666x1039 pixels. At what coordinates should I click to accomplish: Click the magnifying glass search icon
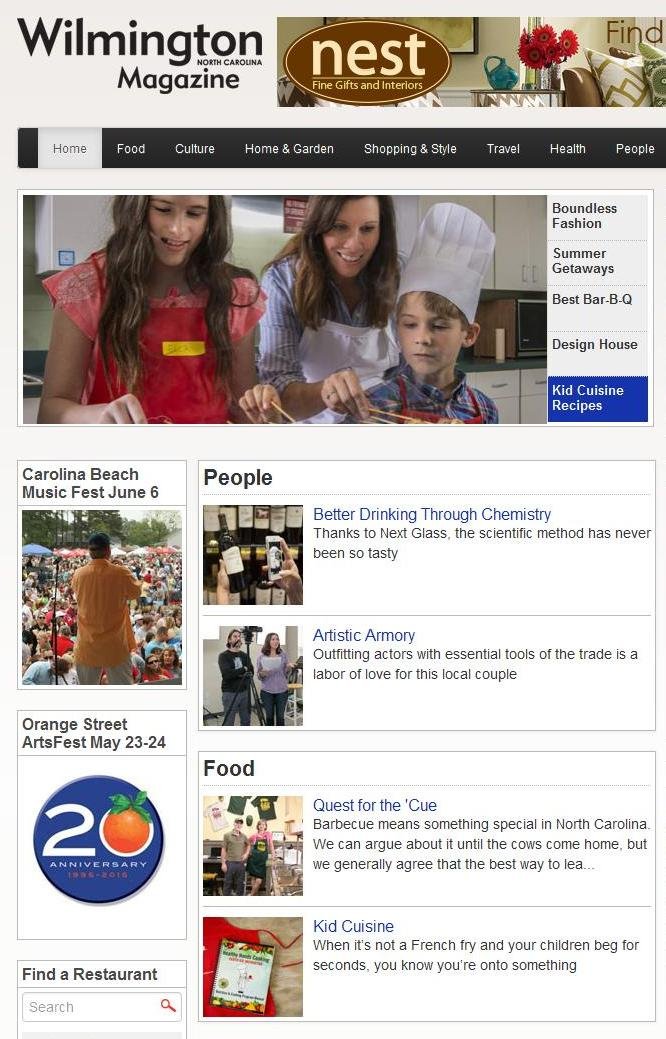click(x=168, y=1006)
